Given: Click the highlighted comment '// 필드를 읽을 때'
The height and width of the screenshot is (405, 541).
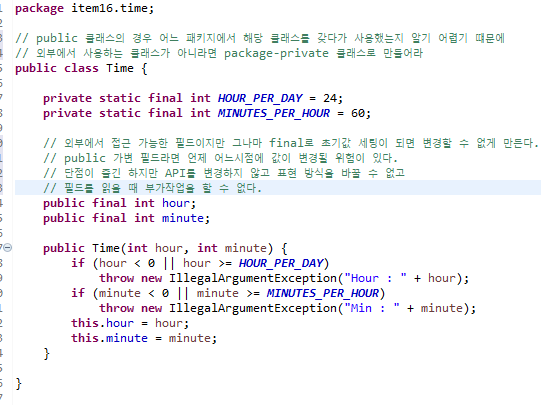Looking at the screenshot, I should (153, 188).
